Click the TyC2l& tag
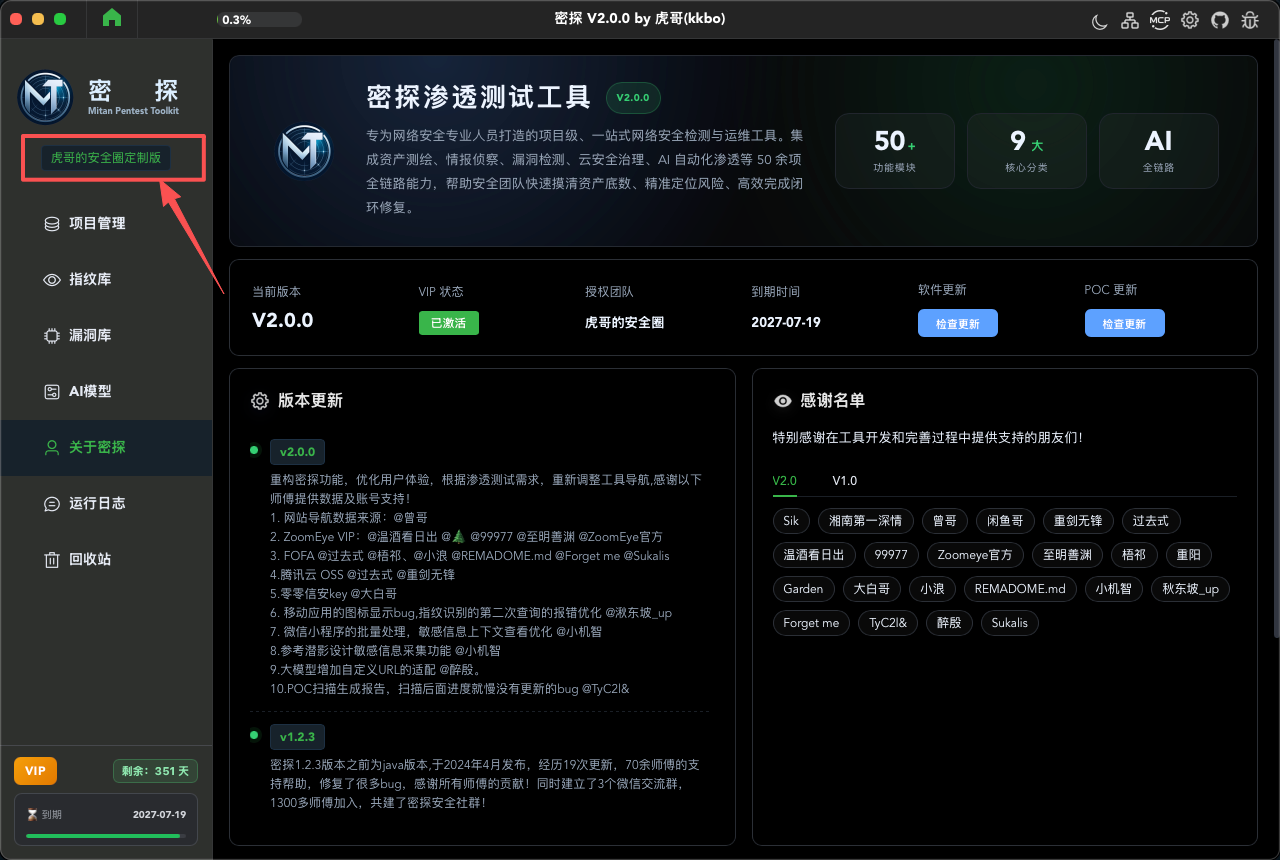The width and height of the screenshot is (1280, 860). (888, 623)
